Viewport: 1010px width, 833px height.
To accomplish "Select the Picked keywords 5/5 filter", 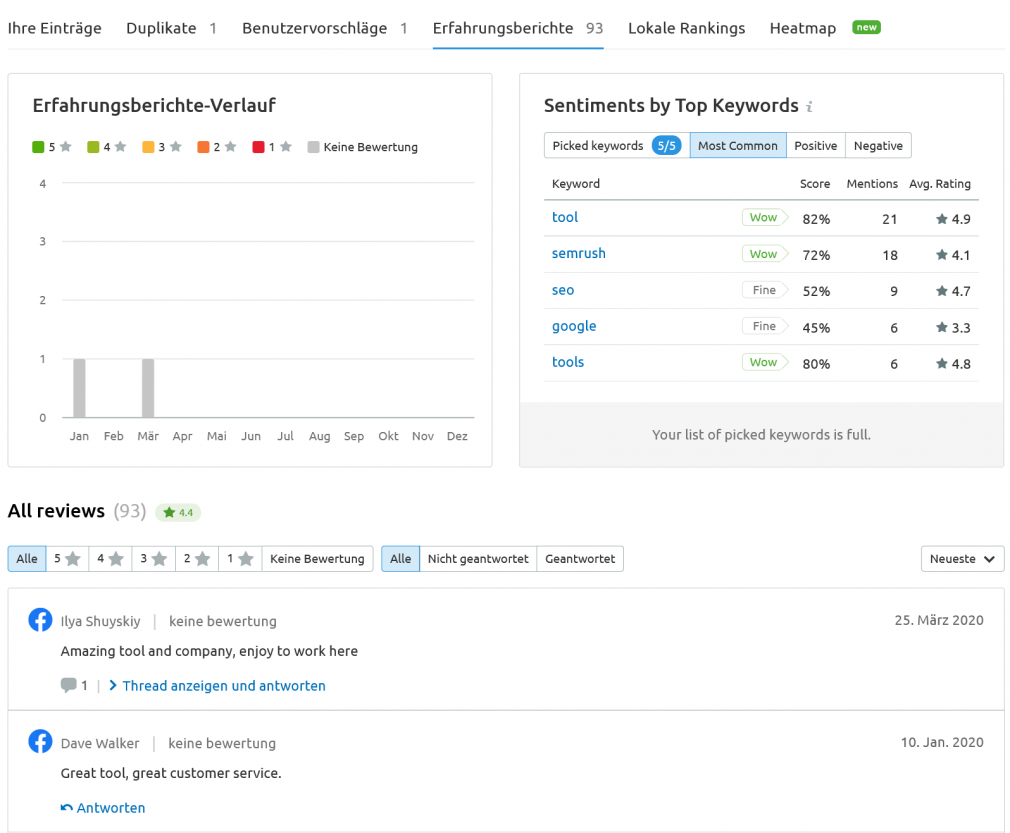I will pyautogui.click(x=616, y=146).
